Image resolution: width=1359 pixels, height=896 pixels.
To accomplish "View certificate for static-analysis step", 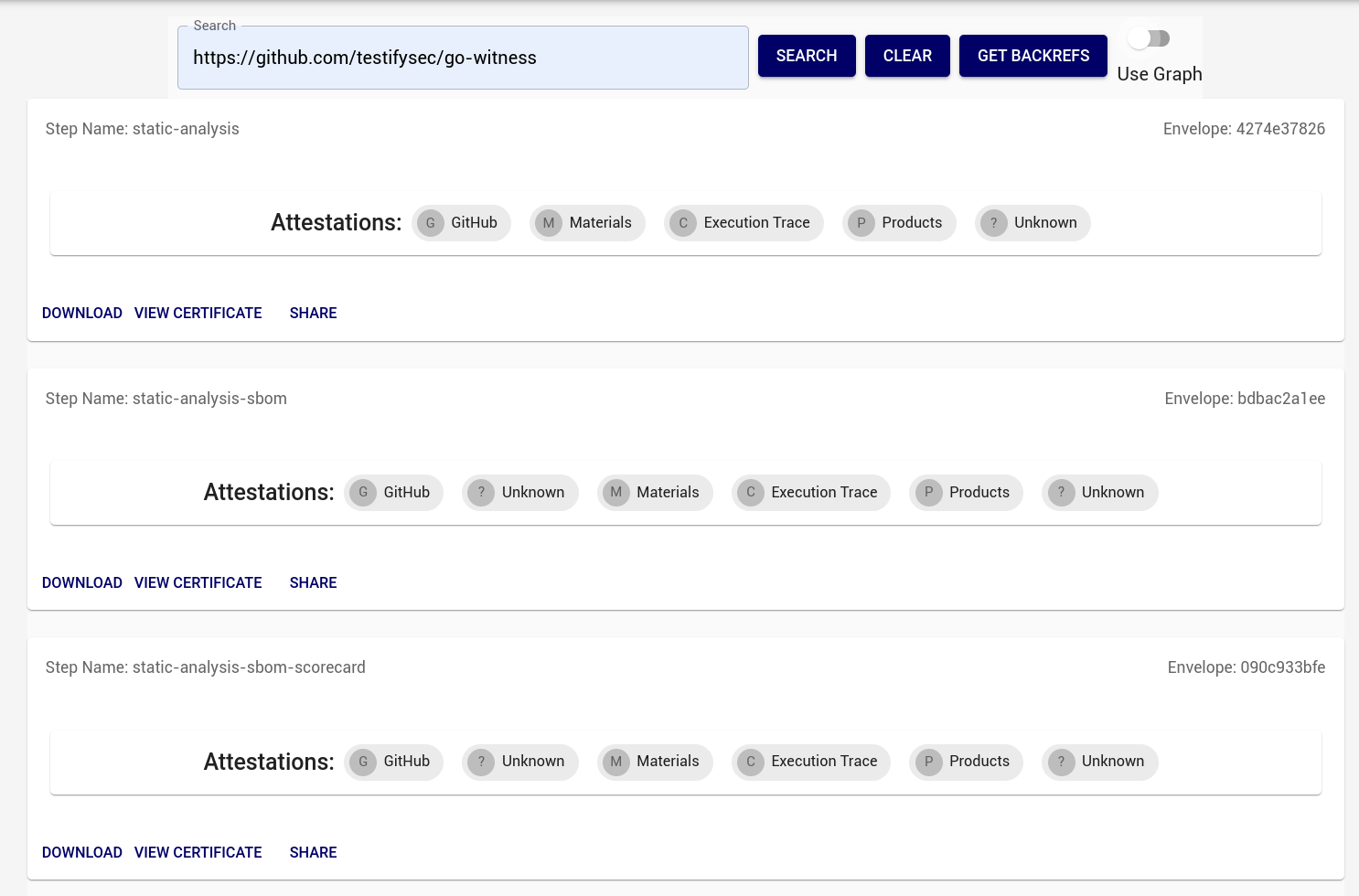I will (198, 313).
